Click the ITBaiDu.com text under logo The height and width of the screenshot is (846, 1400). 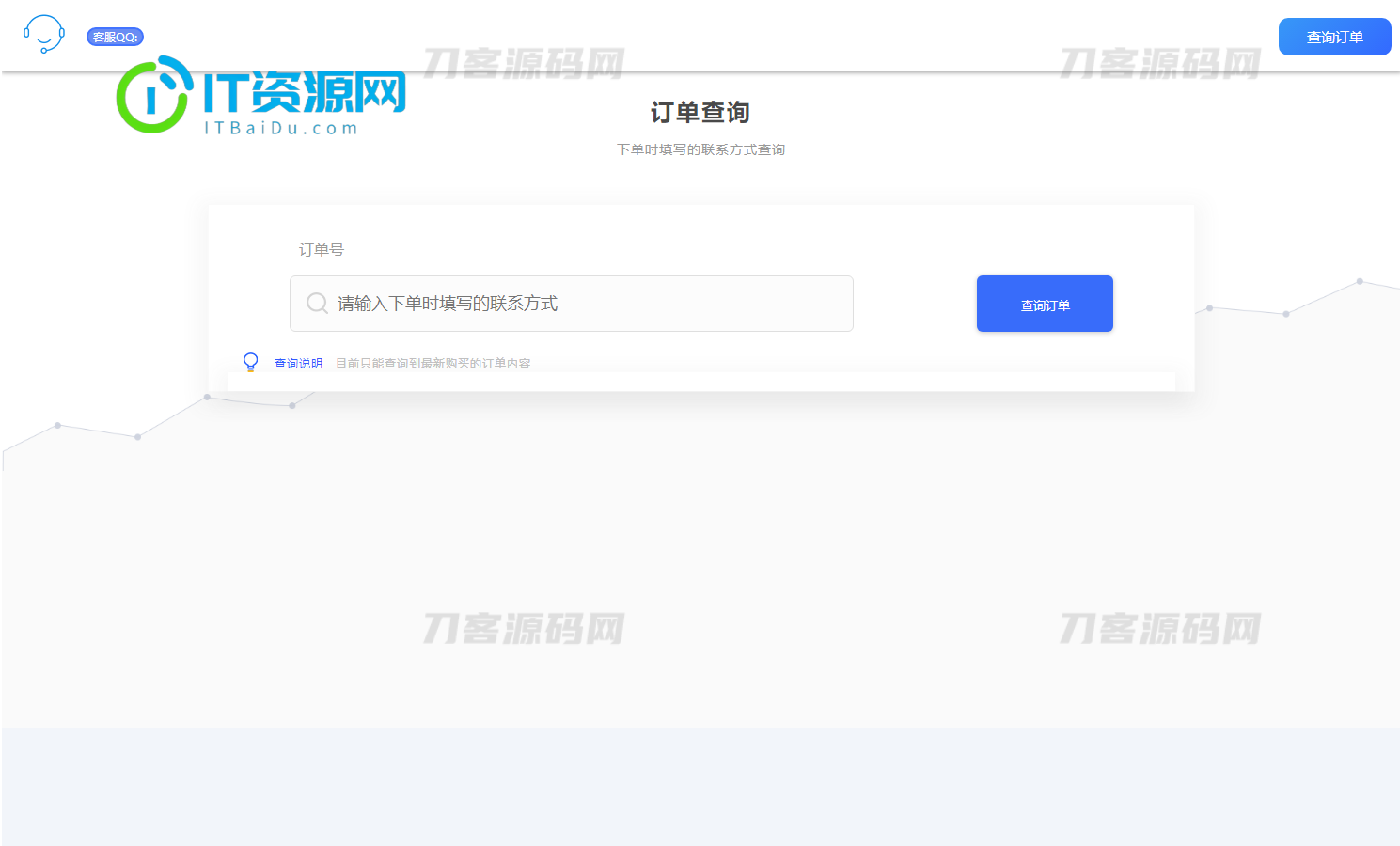[281, 128]
